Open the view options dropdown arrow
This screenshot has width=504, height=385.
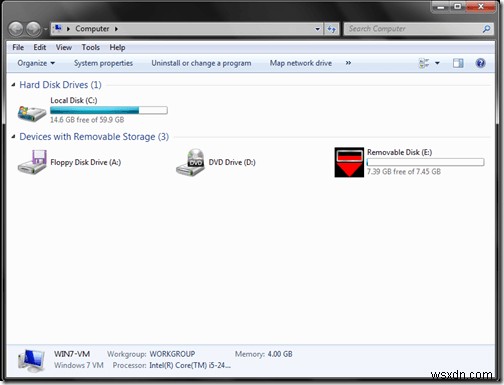point(437,63)
